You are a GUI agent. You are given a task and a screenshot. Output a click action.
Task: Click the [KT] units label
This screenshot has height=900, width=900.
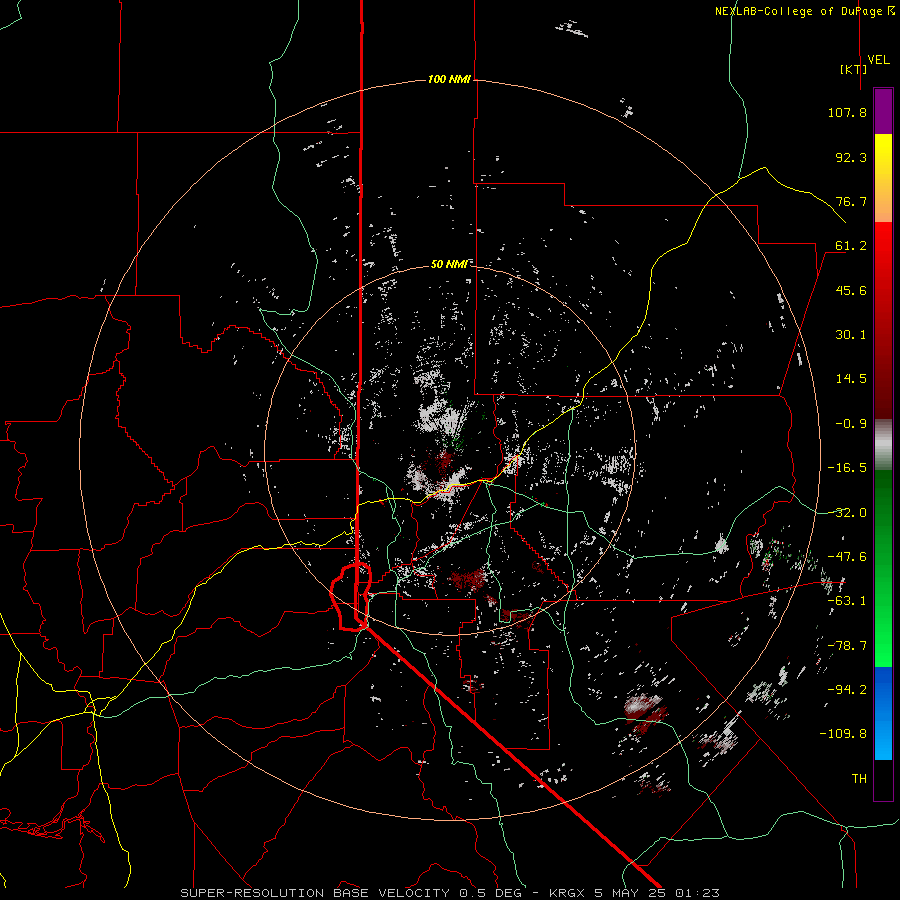click(854, 69)
